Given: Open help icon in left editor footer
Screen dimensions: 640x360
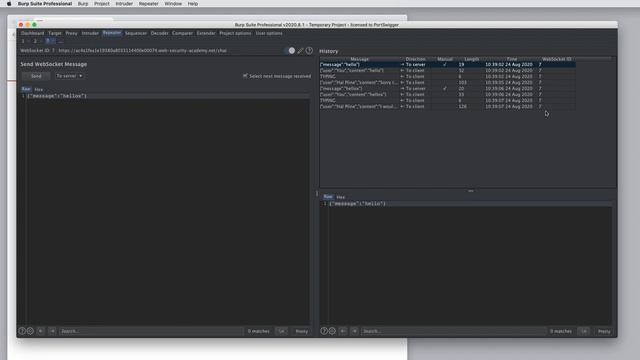Looking at the screenshot, I should click(22, 331).
